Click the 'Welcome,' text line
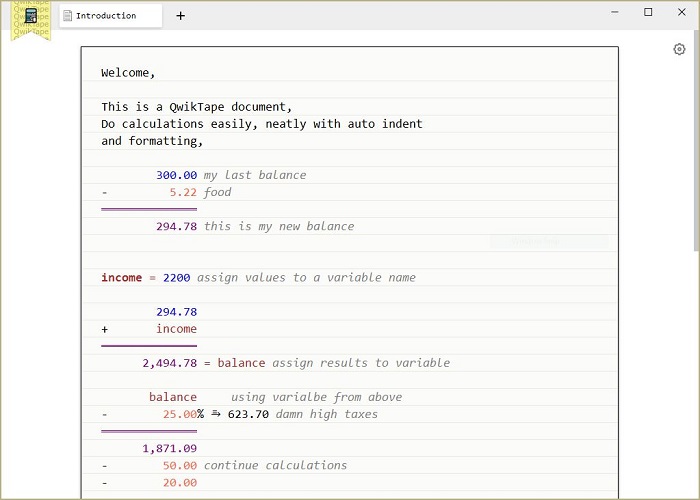The image size is (700, 500). 128,73
